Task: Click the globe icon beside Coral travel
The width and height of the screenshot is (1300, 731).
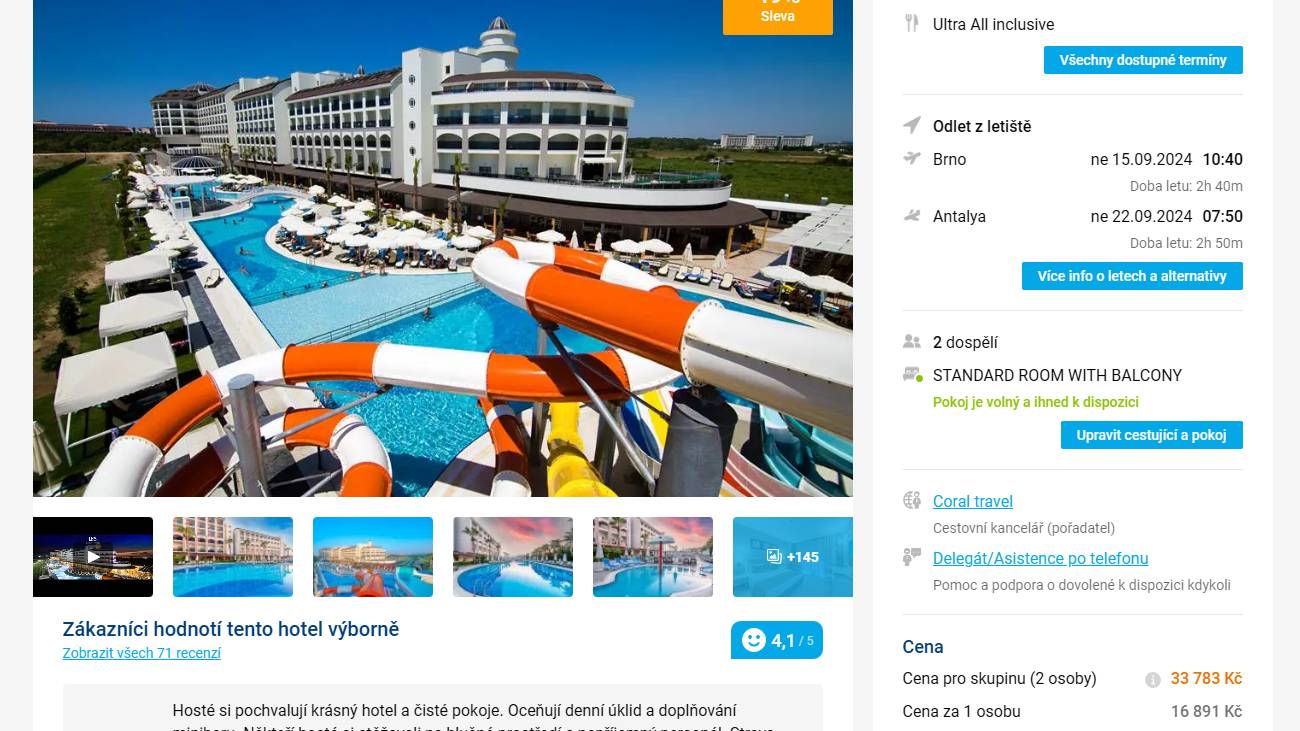Action: pyautogui.click(x=911, y=500)
